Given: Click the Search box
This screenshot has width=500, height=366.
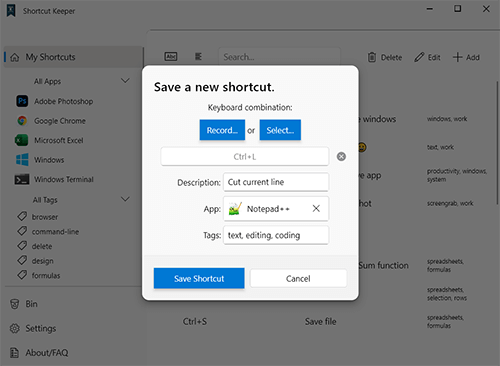Looking at the screenshot, I should (279, 57).
